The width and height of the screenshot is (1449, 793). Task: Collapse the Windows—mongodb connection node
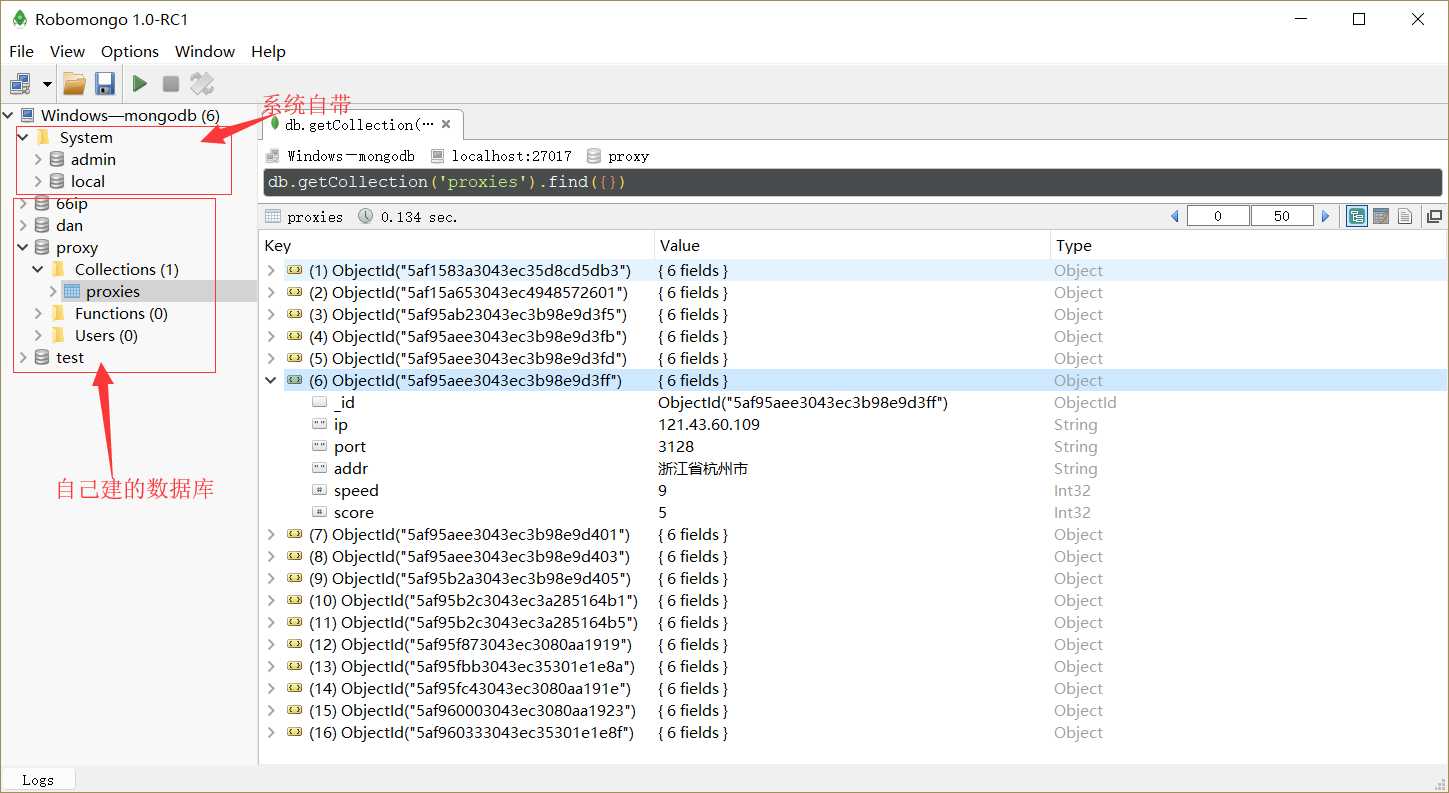[8, 116]
